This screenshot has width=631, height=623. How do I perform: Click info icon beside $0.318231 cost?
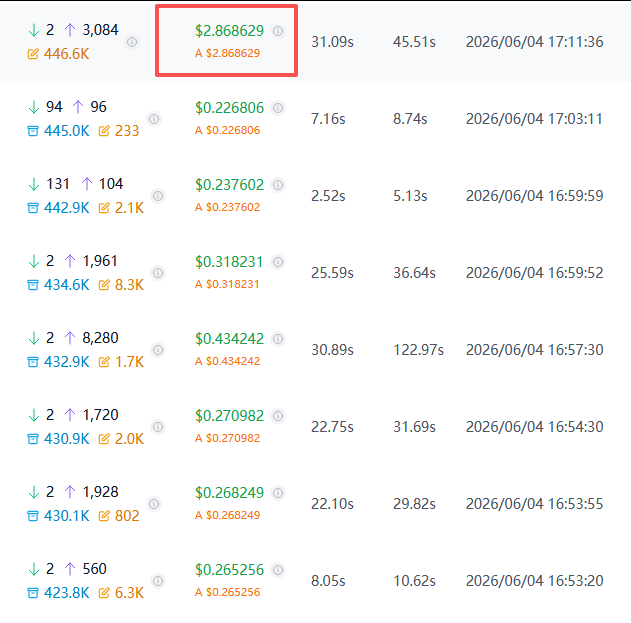(x=278, y=262)
